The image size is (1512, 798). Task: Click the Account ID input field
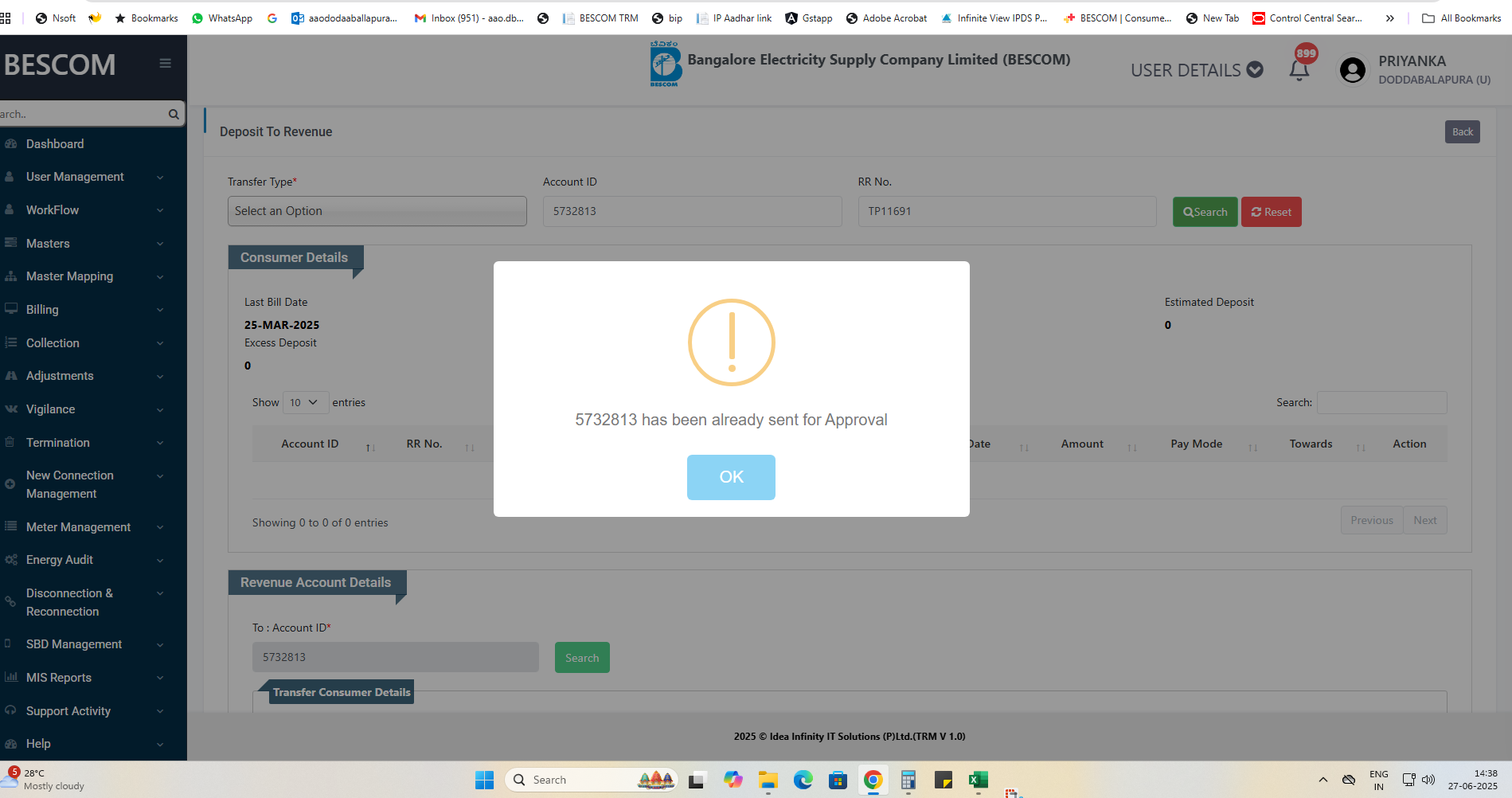coord(693,211)
